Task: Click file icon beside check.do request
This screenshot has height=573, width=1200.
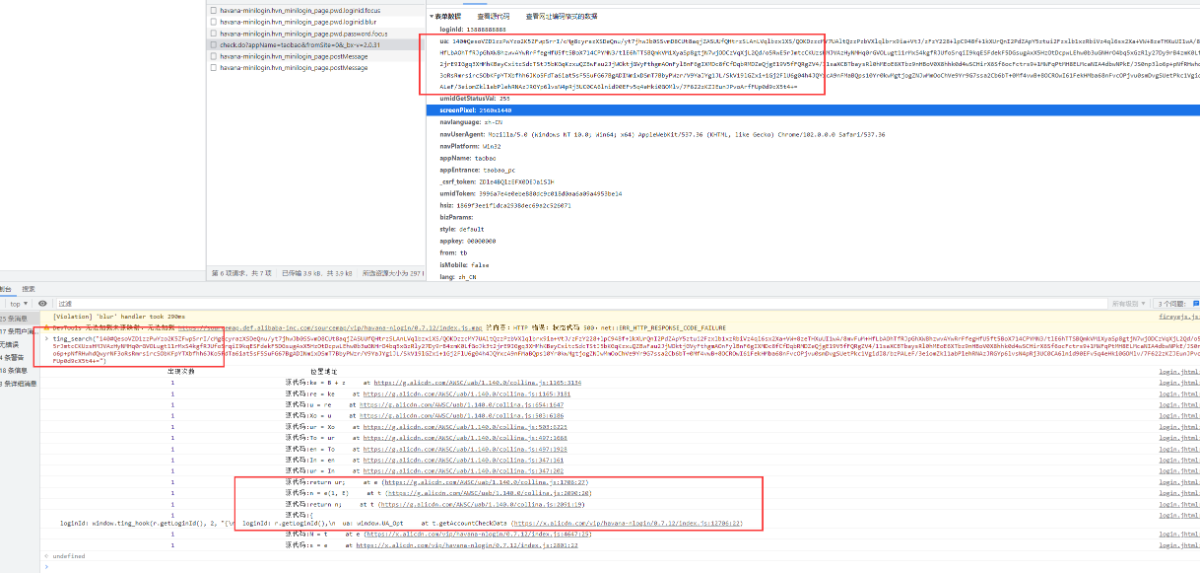Action: tap(214, 45)
